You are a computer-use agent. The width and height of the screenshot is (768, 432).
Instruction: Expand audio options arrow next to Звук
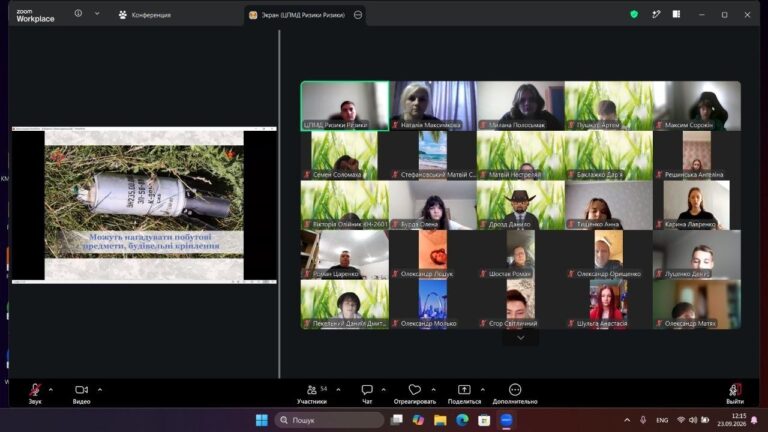point(51,390)
